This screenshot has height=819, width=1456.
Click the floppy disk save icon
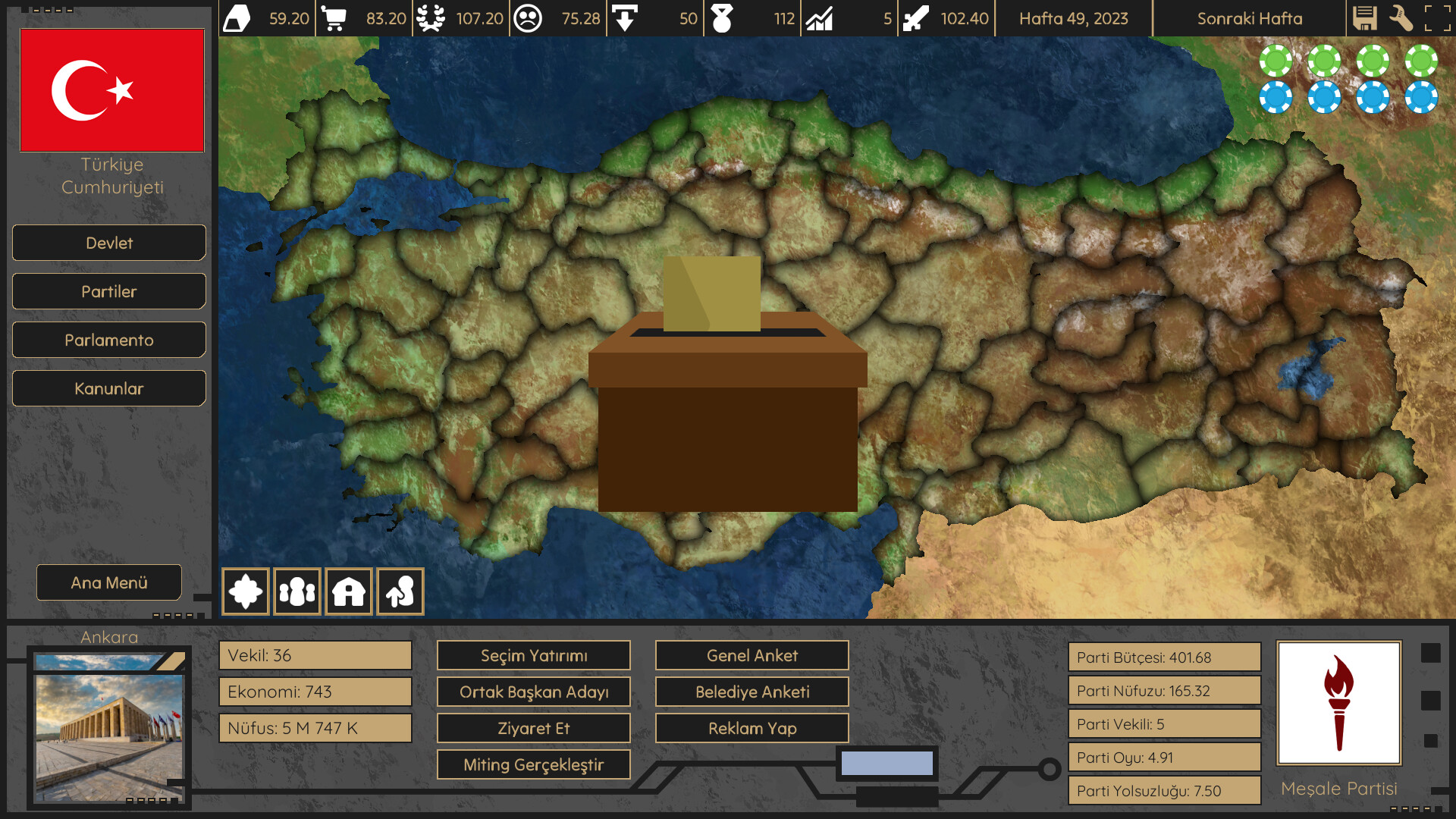pyautogui.click(x=1364, y=18)
